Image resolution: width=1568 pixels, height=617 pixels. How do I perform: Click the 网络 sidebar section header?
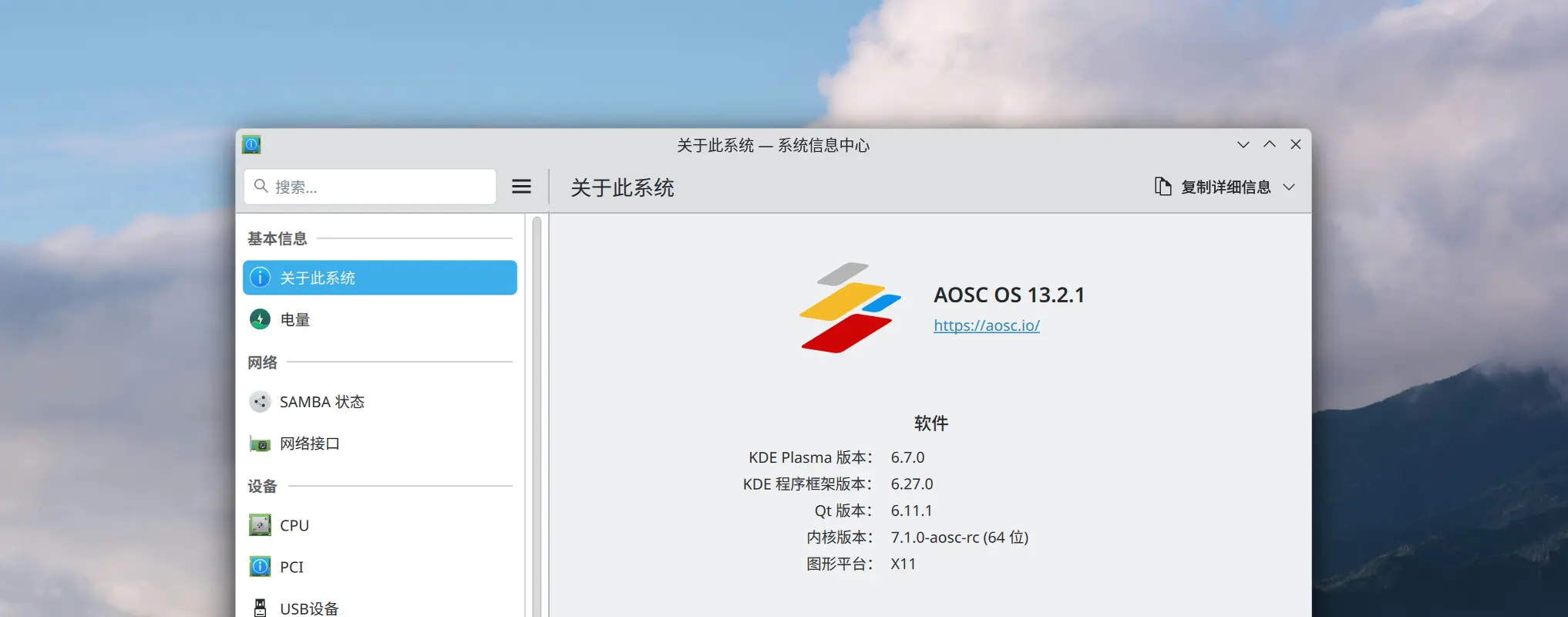262,362
